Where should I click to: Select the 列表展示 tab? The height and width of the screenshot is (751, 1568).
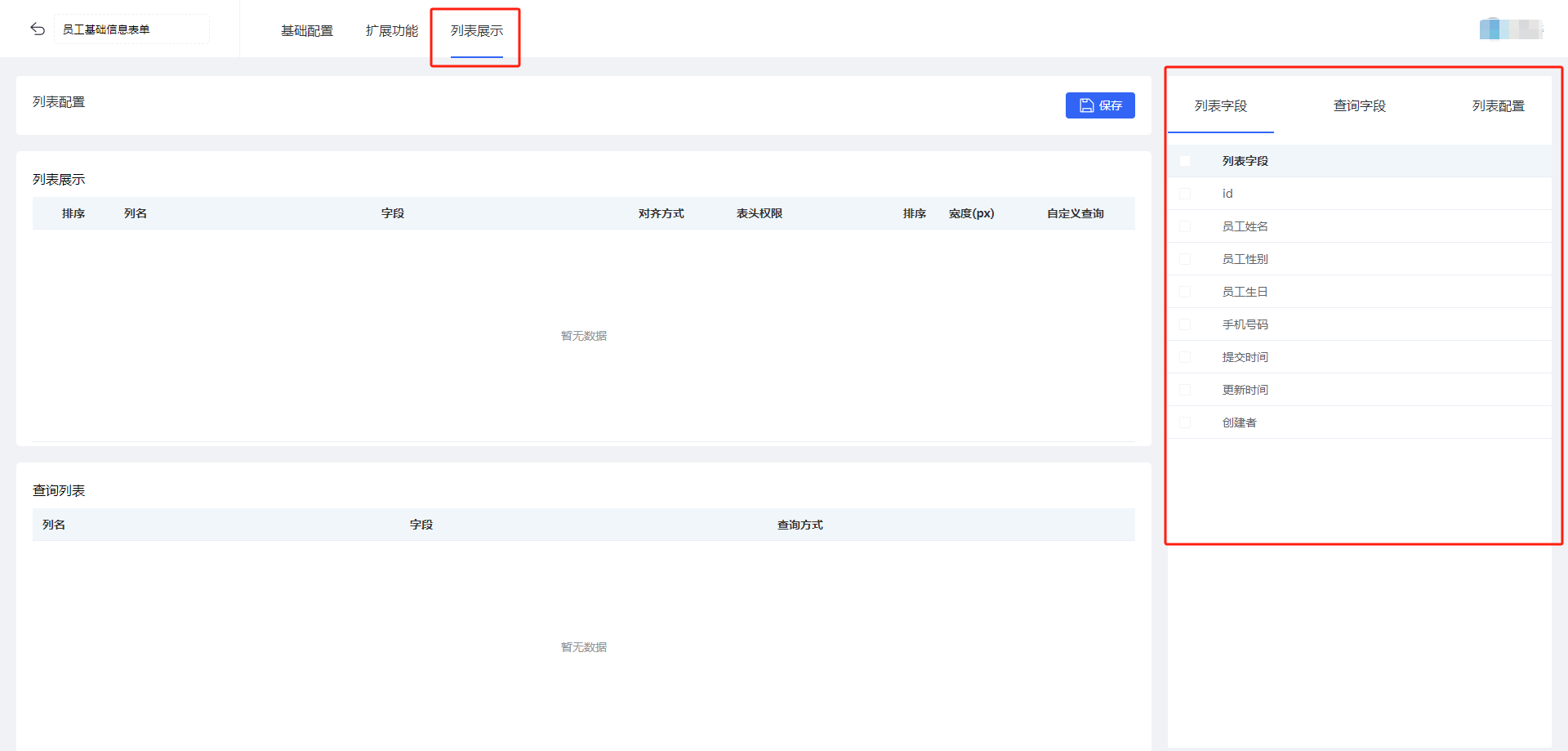point(476,31)
